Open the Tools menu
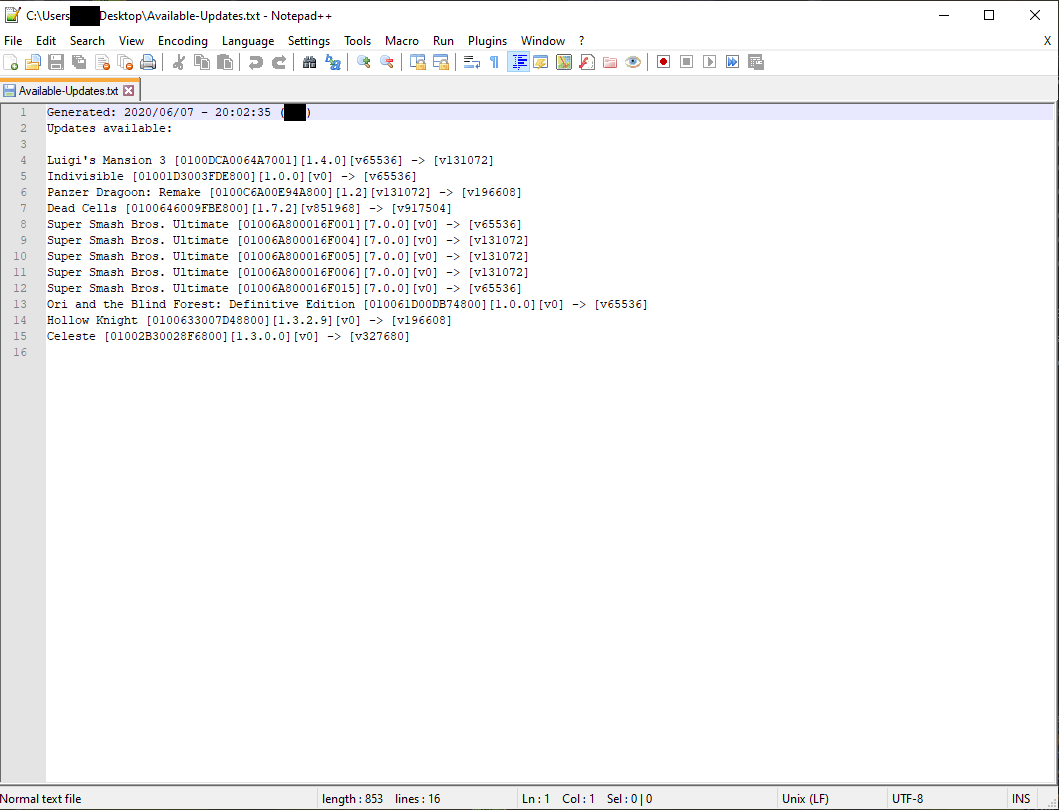 point(357,41)
